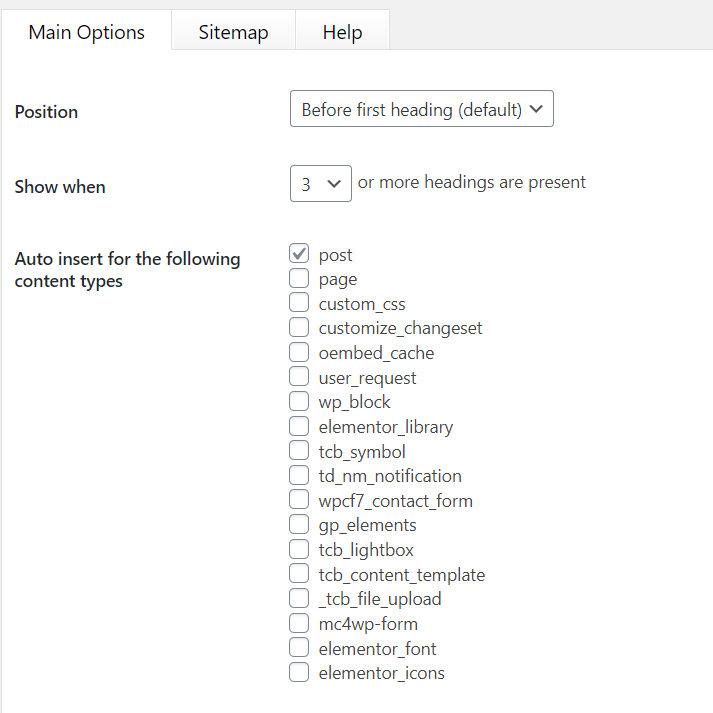Enable the wpcf7_contact_form checkbox
713x713 pixels.
point(299,500)
